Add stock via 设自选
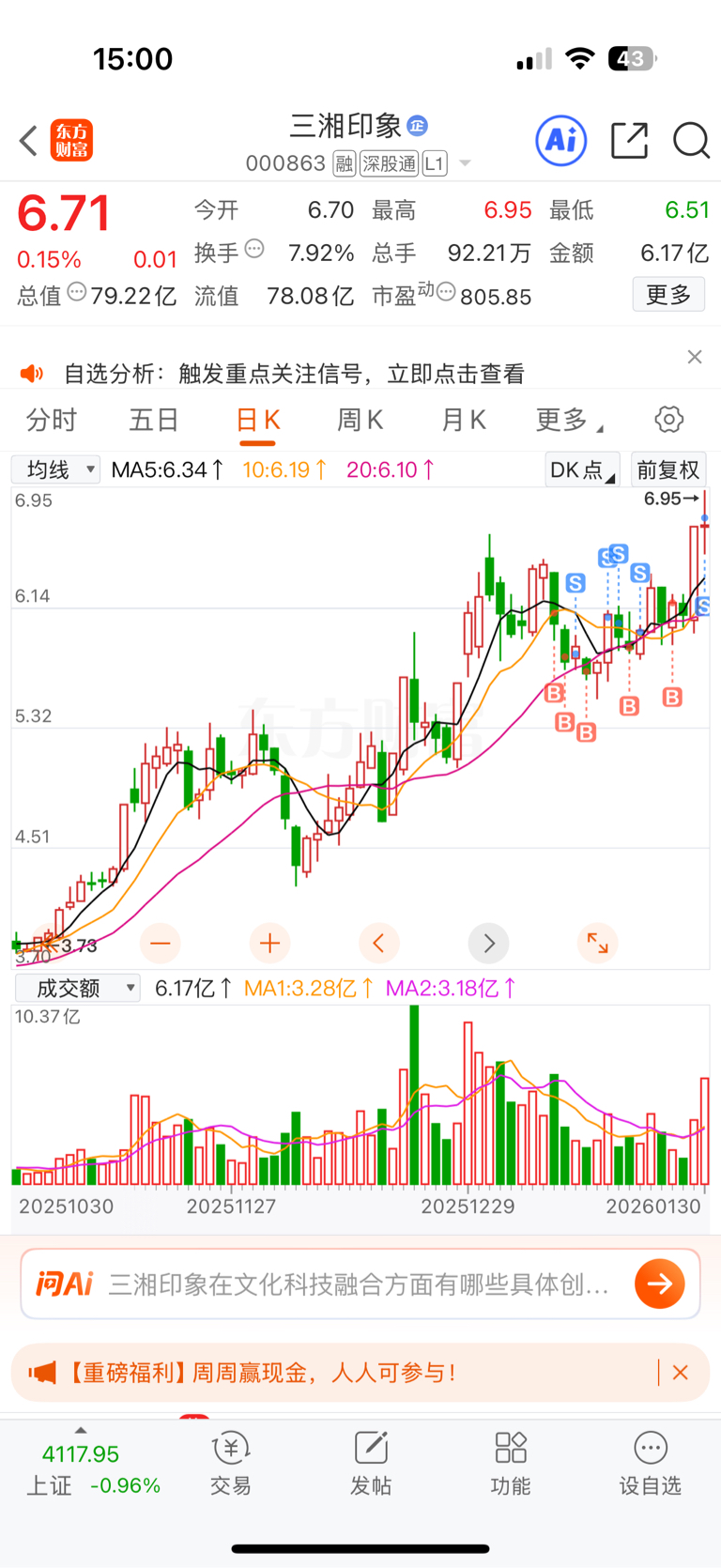This screenshot has height=1568, width=721. (650, 1463)
